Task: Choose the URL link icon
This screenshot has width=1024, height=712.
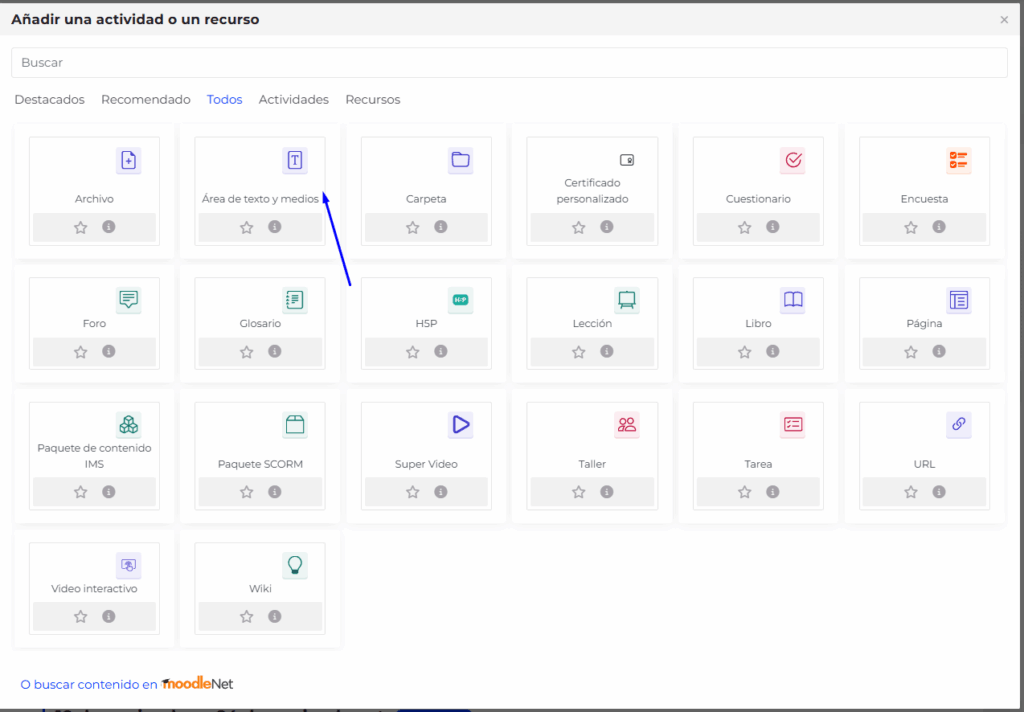Action: [x=958, y=425]
